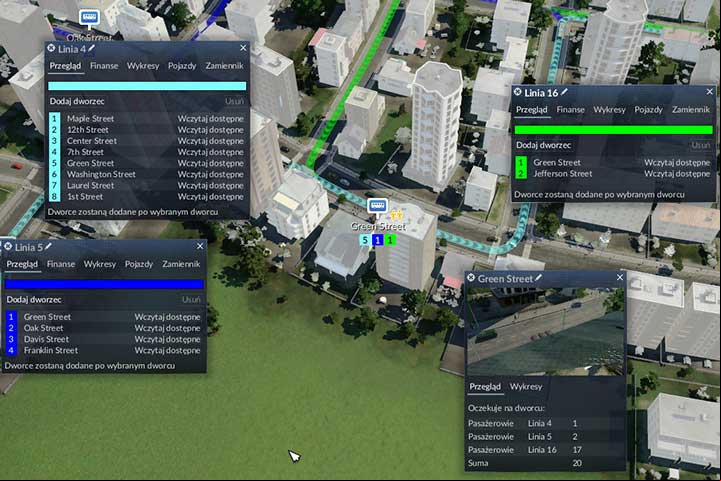Rename Green Street station via pencil icon
The image size is (721, 481).
tap(538, 277)
